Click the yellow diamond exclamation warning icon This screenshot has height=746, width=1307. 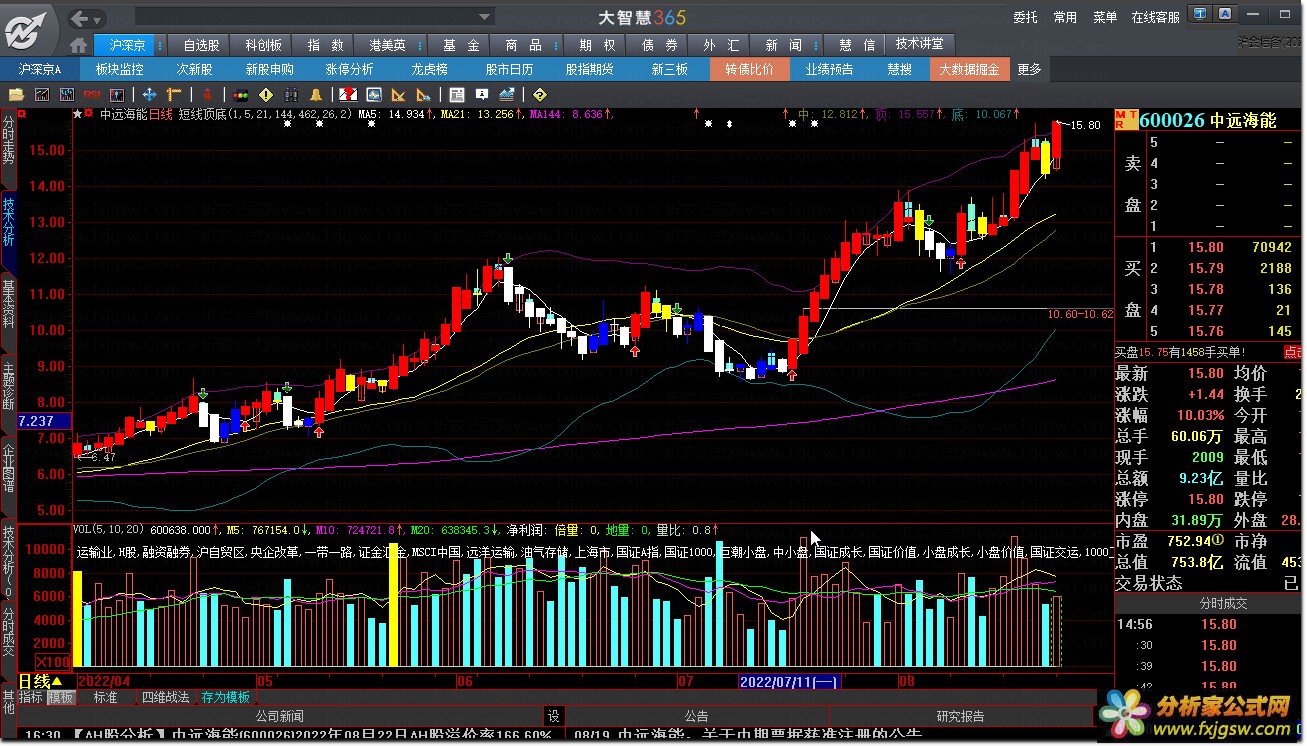pos(266,95)
